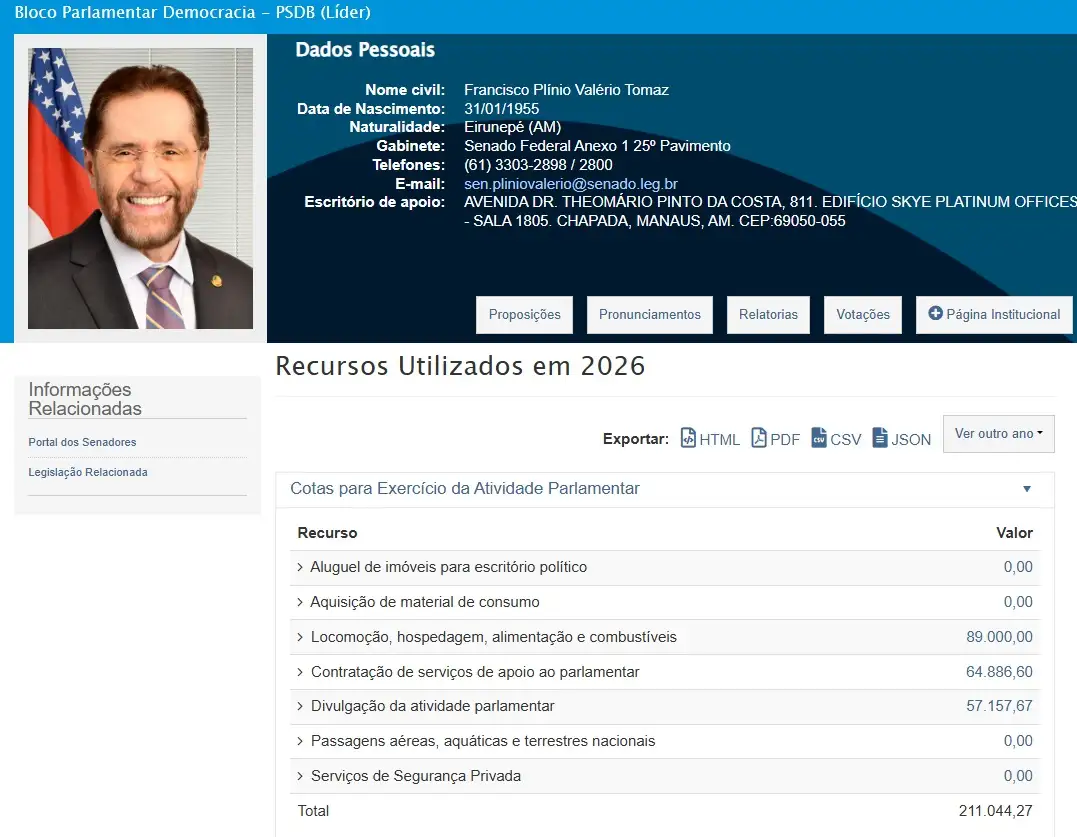The image size is (1077, 837).
Task: Click the Recursos Utilizados em 2026 heading
Action: click(x=460, y=366)
